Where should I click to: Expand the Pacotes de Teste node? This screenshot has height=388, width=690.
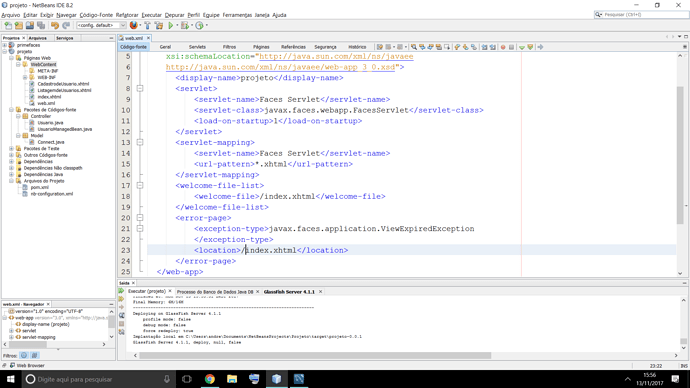(x=11, y=149)
